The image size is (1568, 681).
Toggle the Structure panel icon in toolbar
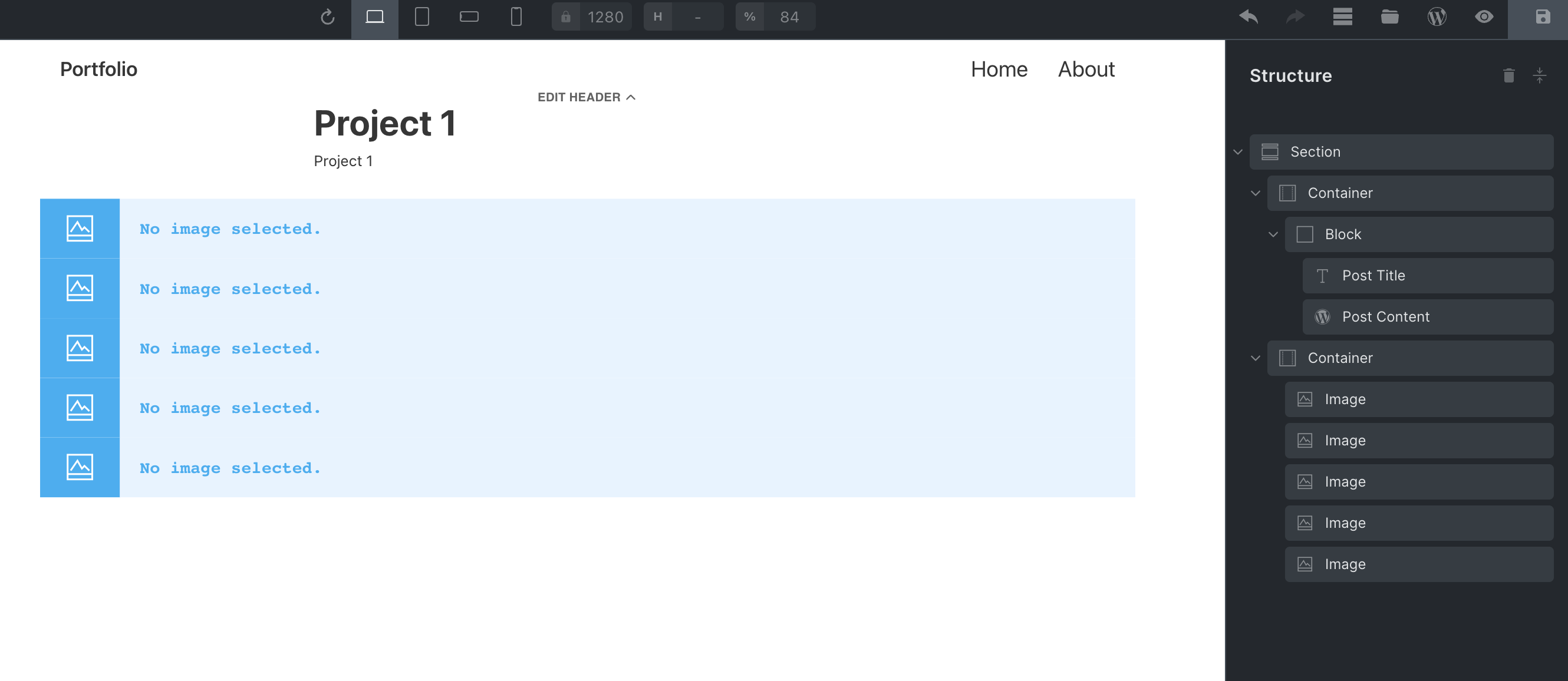pos(1342,17)
